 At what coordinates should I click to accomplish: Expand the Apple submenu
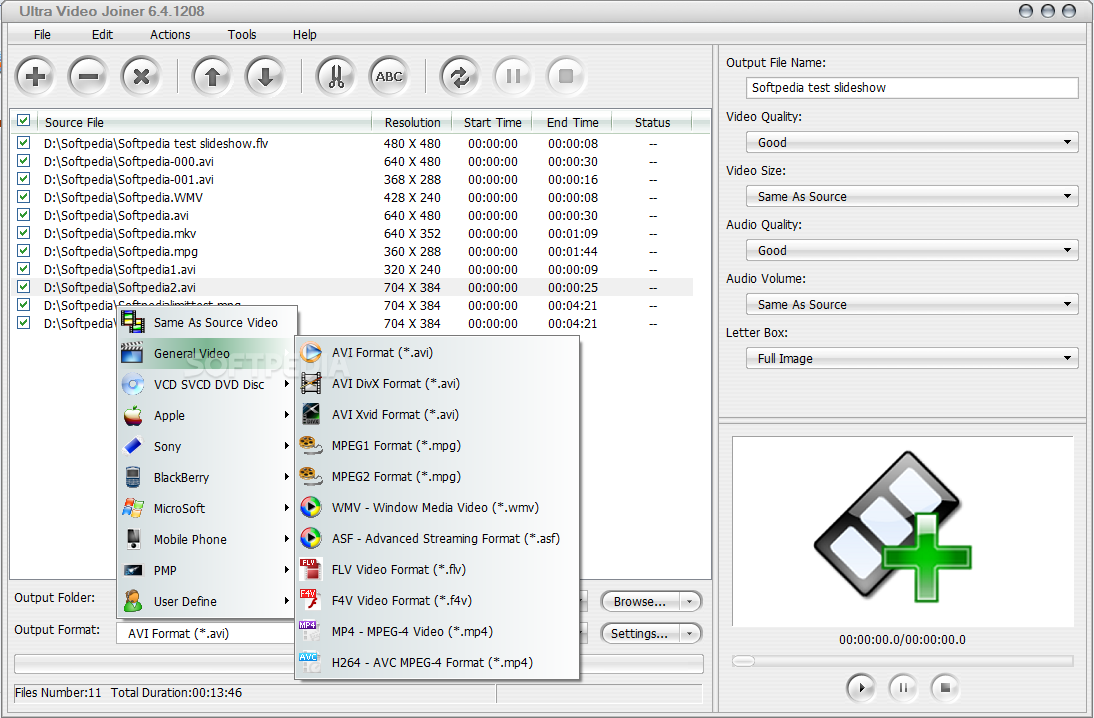[x=207, y=415]
